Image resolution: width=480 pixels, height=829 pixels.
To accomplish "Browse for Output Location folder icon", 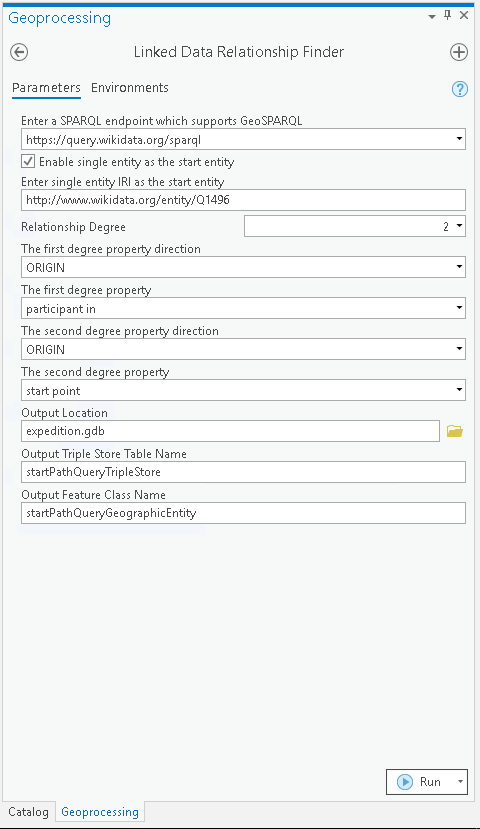I will click(x=455, y=431).
